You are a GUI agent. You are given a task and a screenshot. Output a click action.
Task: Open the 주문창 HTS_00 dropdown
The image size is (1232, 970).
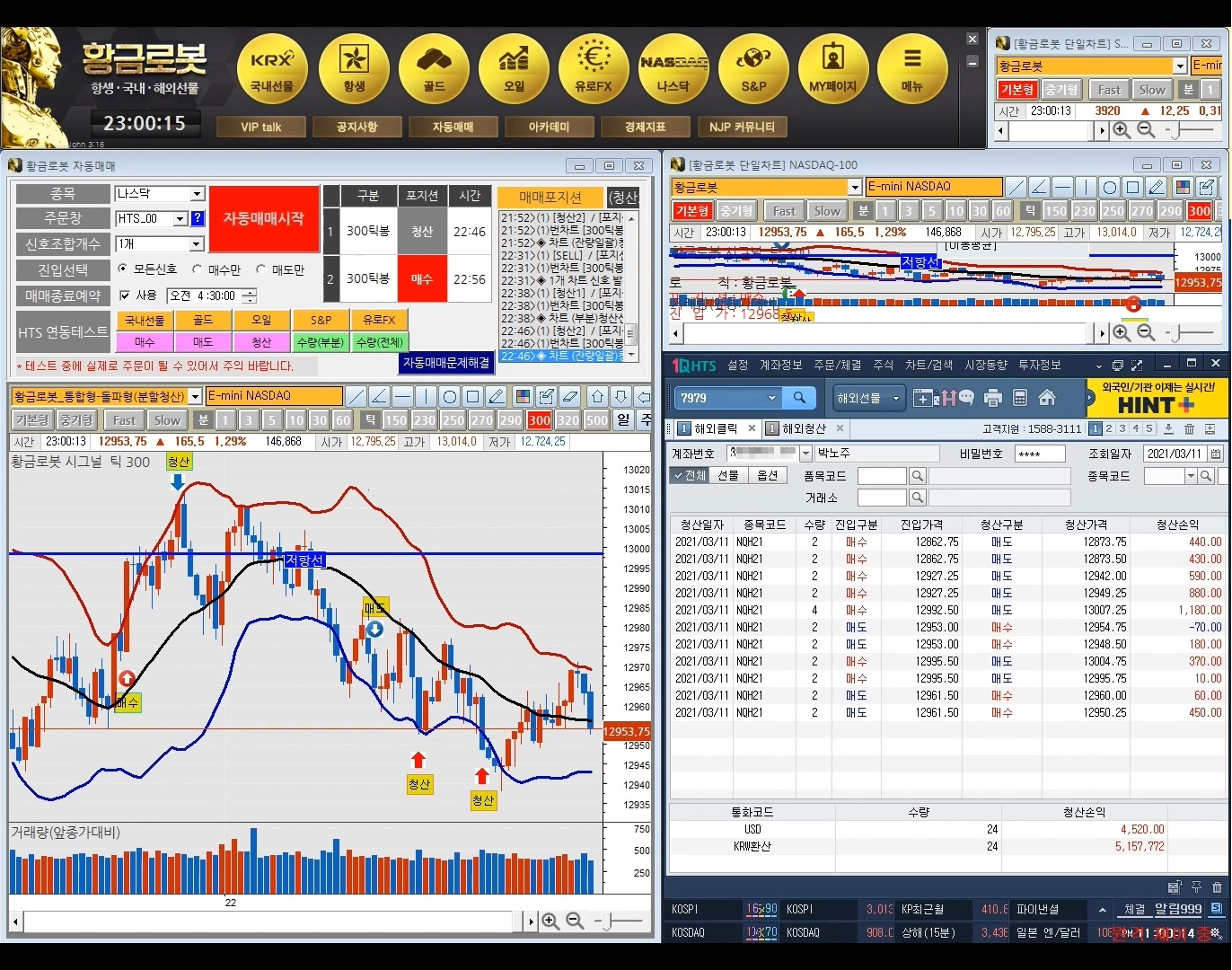coord(180,219)
